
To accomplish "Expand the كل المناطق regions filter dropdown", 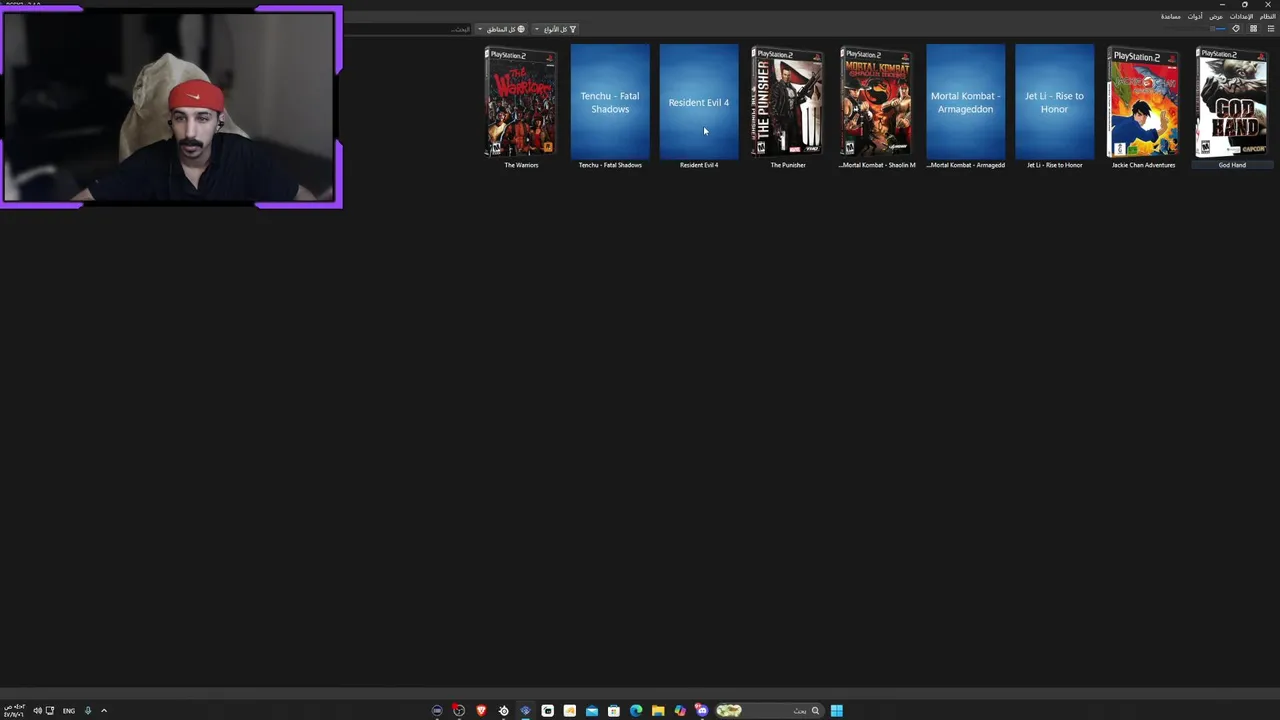I will click(500, 29).
